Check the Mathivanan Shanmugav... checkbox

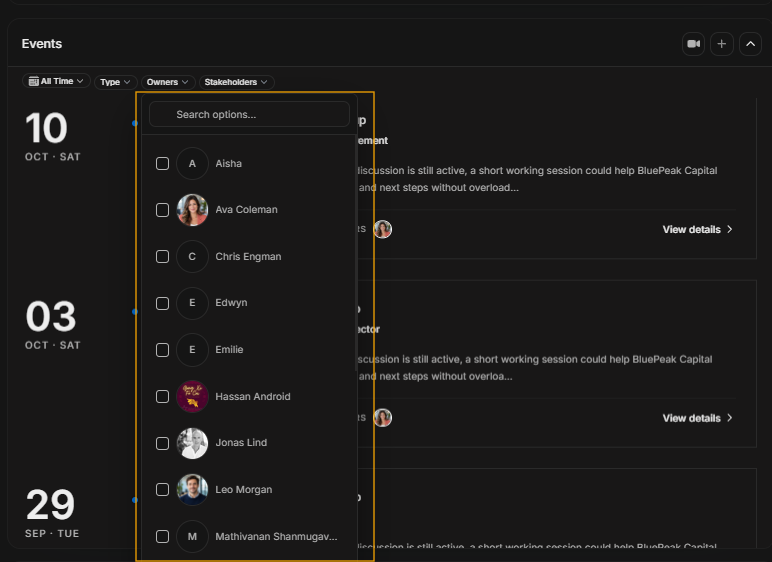(162, 536)
